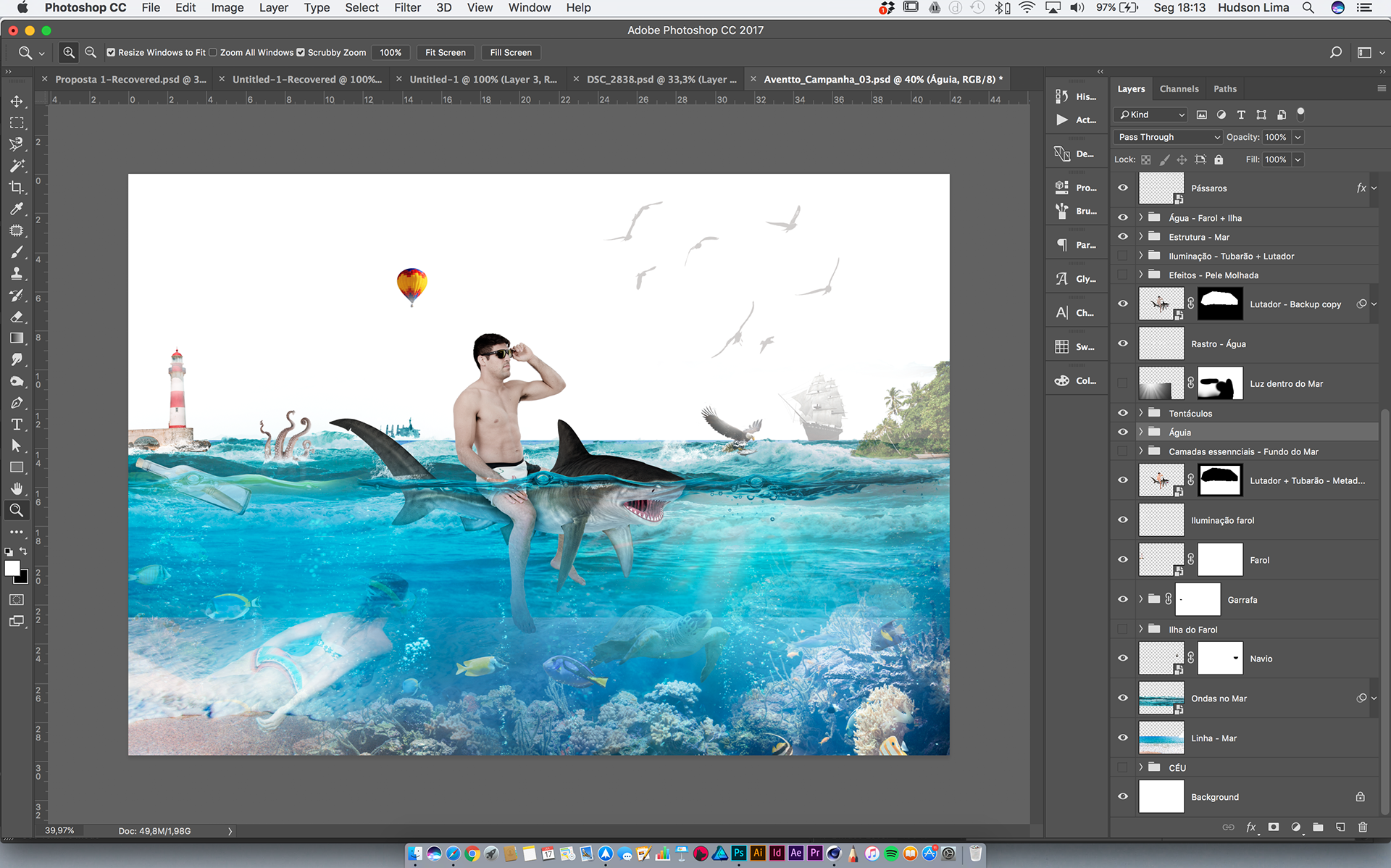Click the foreground color swatch
Viewport: 1391px width, 868px height.
click(12, 568)
